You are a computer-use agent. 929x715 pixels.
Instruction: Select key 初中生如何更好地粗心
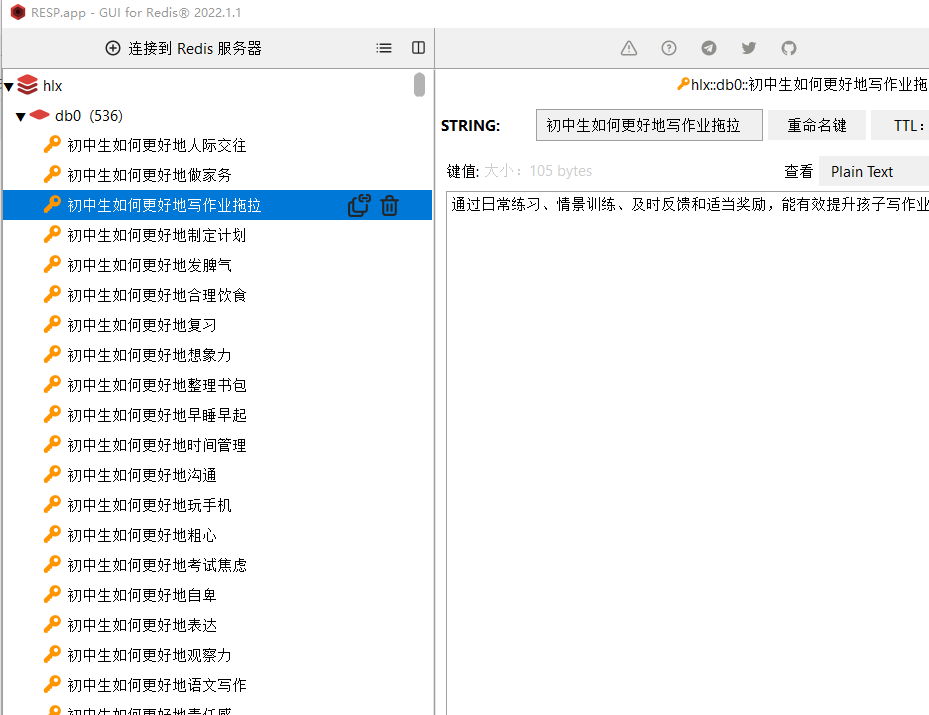click(142, 536)
